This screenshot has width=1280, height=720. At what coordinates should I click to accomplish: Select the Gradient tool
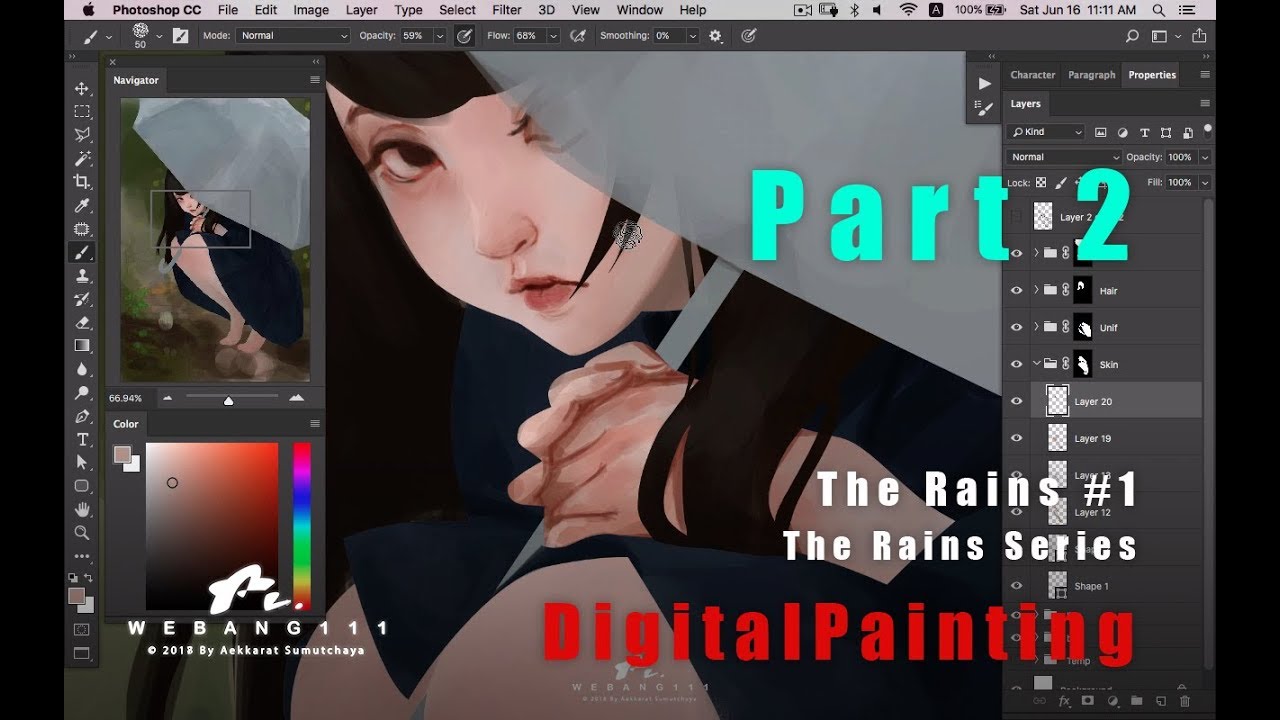(82, 345)
